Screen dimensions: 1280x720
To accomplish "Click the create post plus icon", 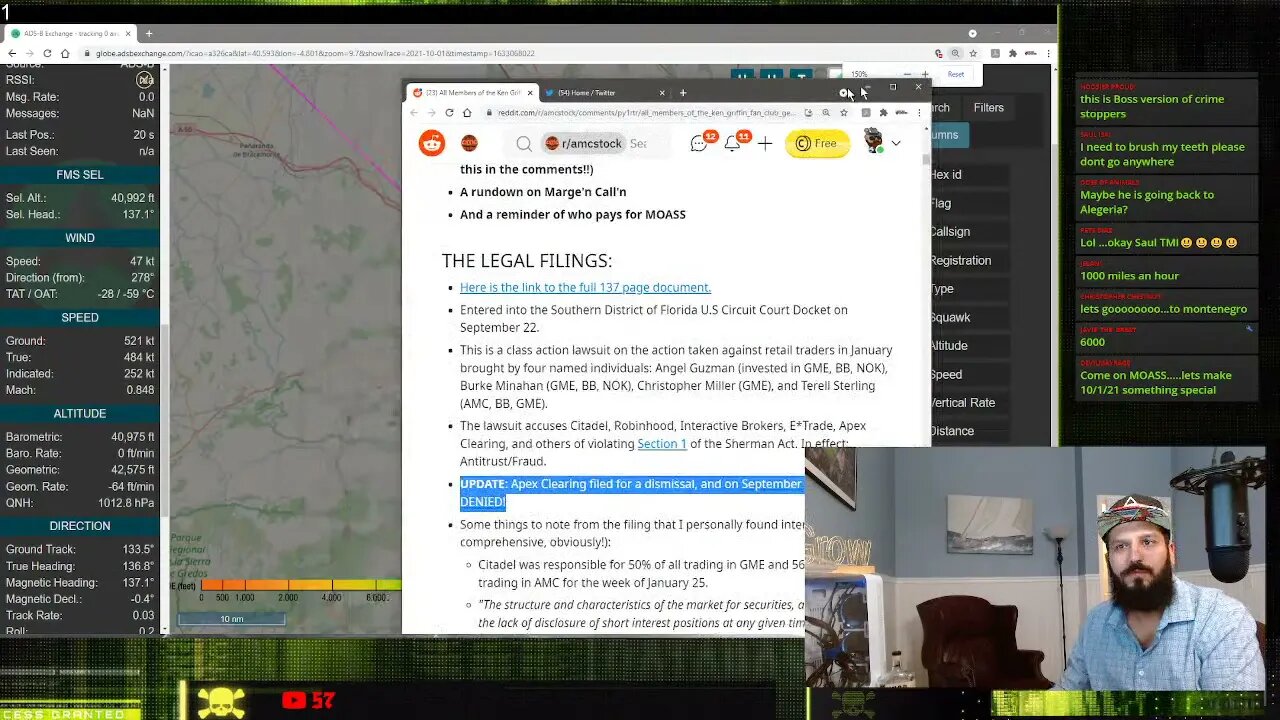I will [765, 144].
